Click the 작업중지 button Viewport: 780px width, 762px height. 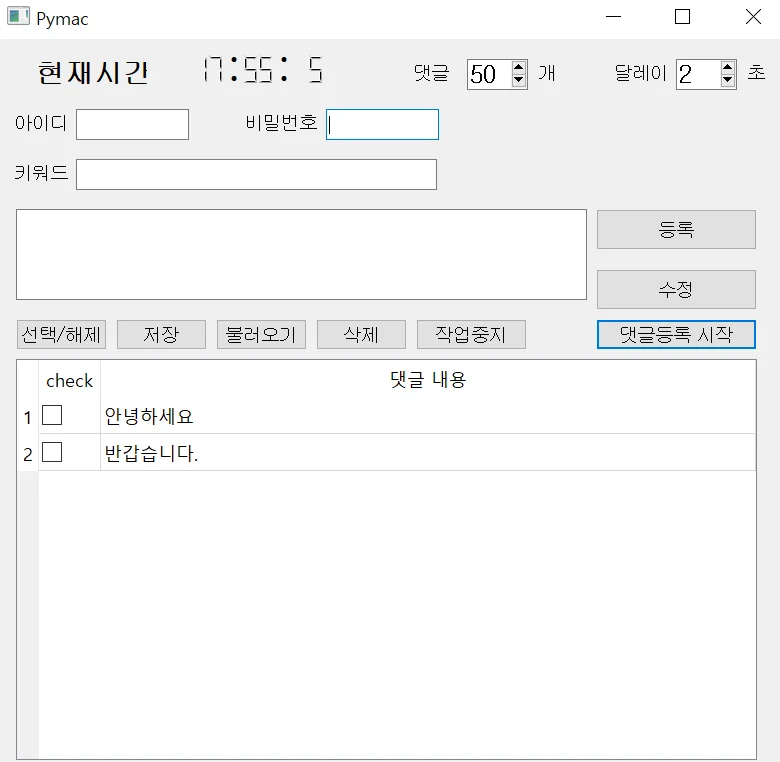[x=471, y=334]
